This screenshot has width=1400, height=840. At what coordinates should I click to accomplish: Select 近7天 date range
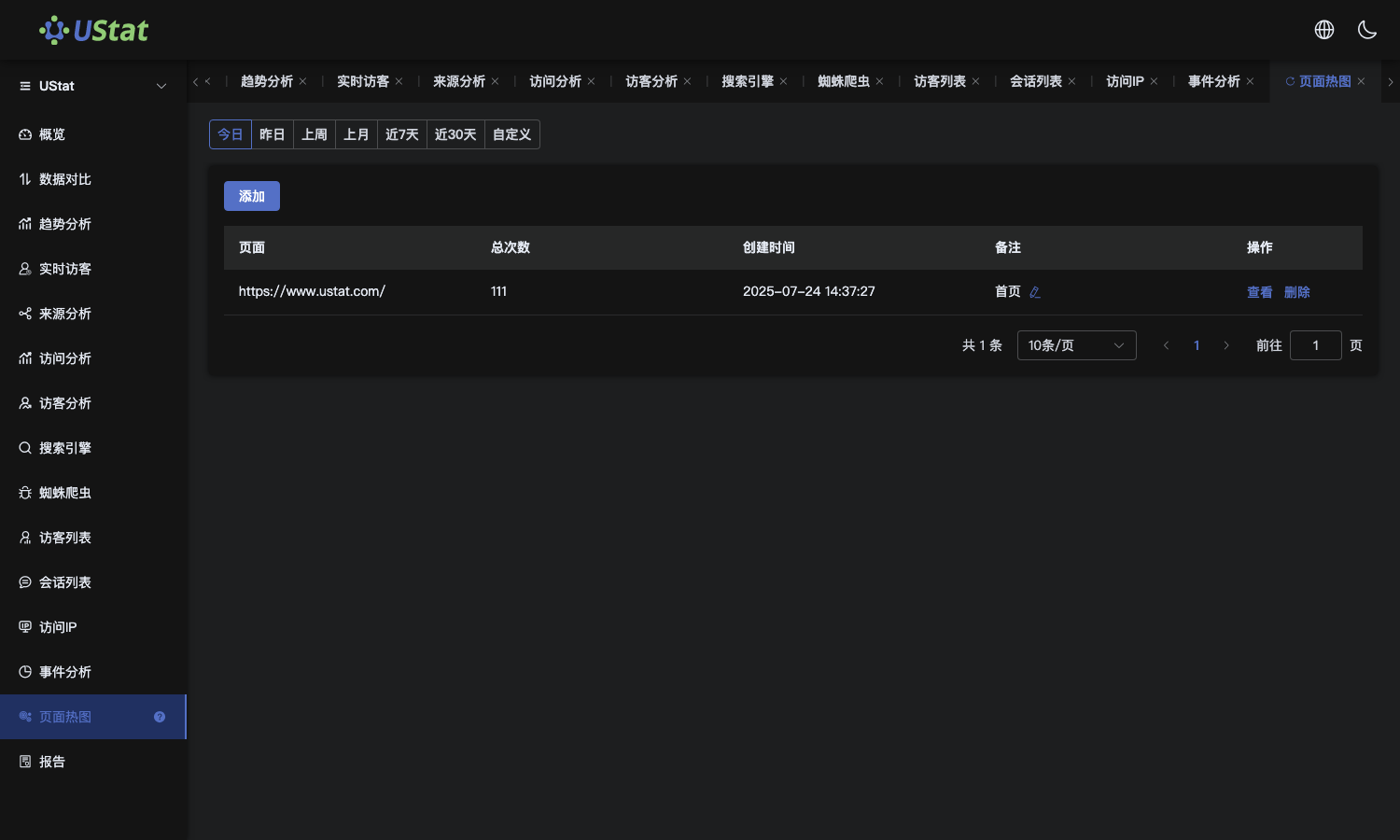(402, 134)
